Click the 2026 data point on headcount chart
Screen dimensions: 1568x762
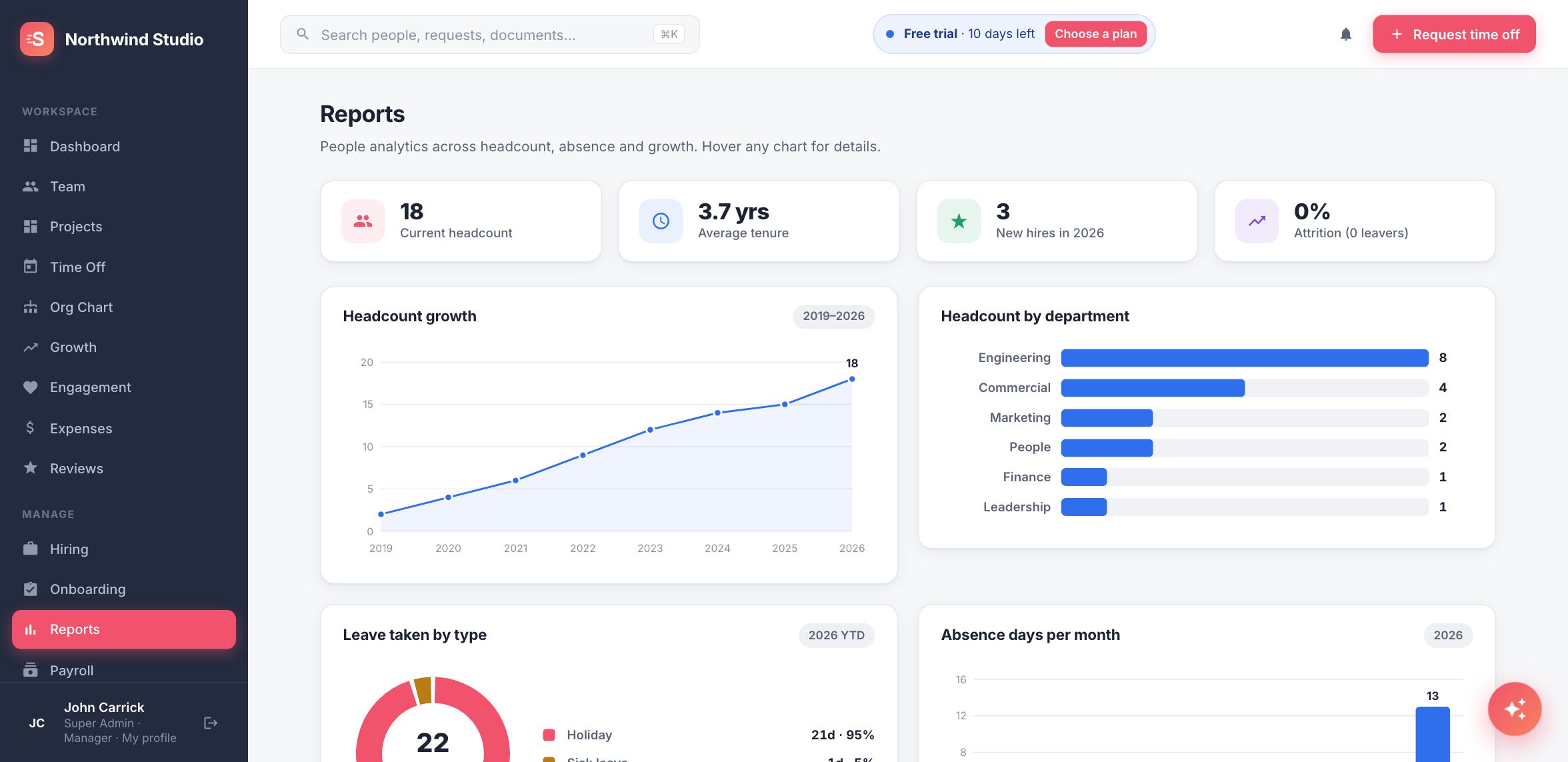click(x=851, y=379)
